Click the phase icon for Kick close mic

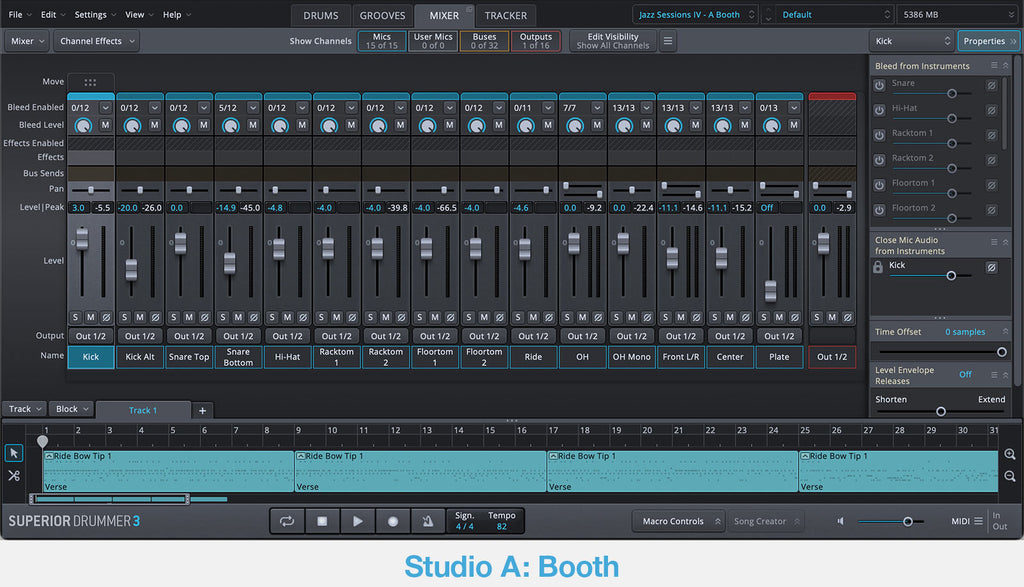click(x=991, y=266)
